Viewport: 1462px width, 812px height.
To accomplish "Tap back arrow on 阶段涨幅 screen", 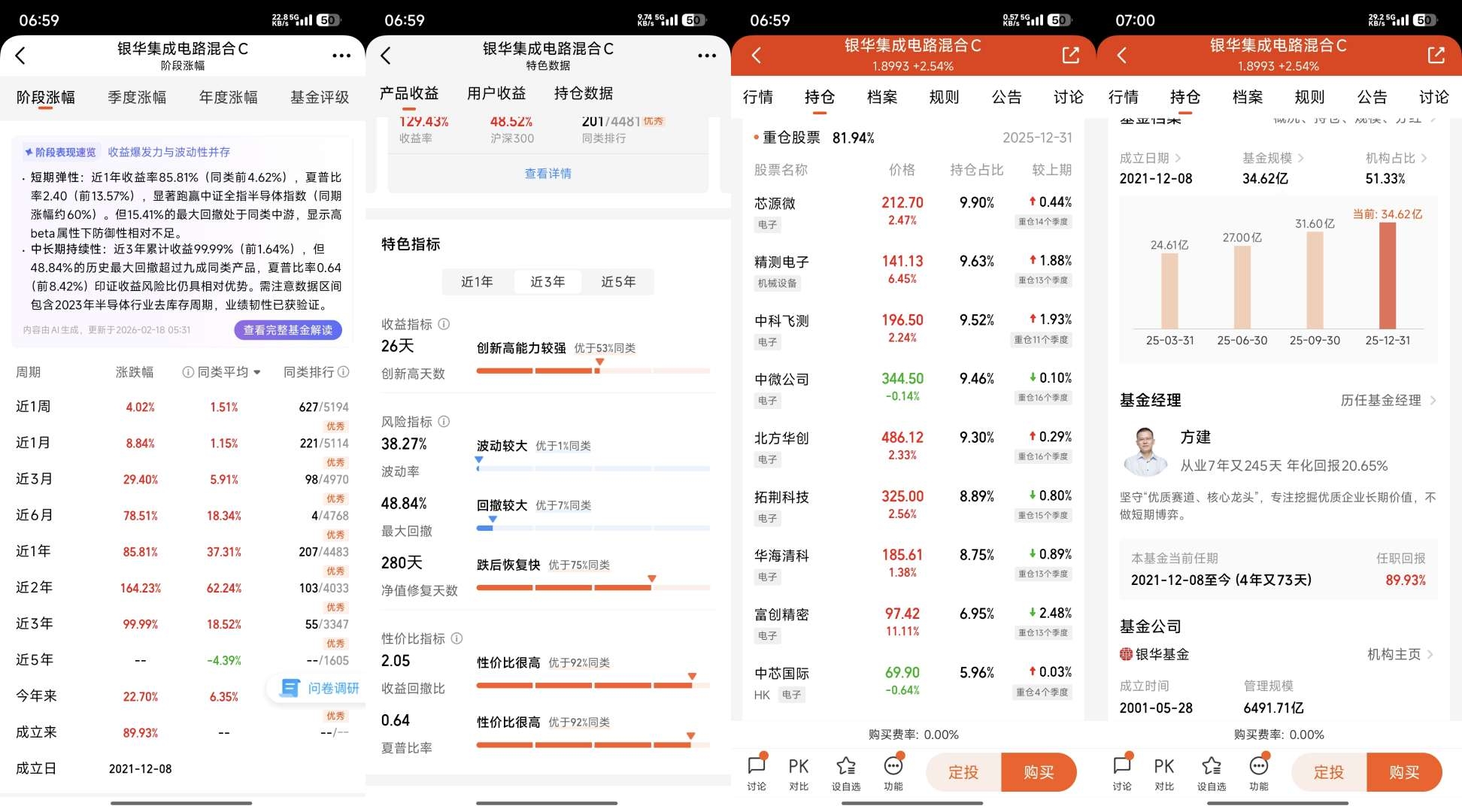I will [x=21, y=56].
